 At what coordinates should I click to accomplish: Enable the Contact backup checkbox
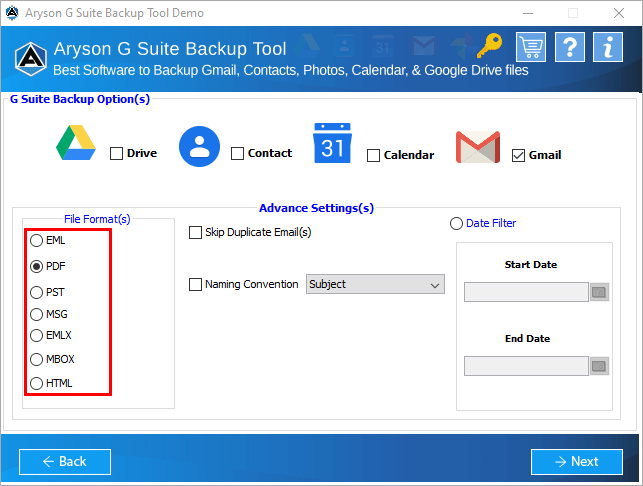[237, 153]
